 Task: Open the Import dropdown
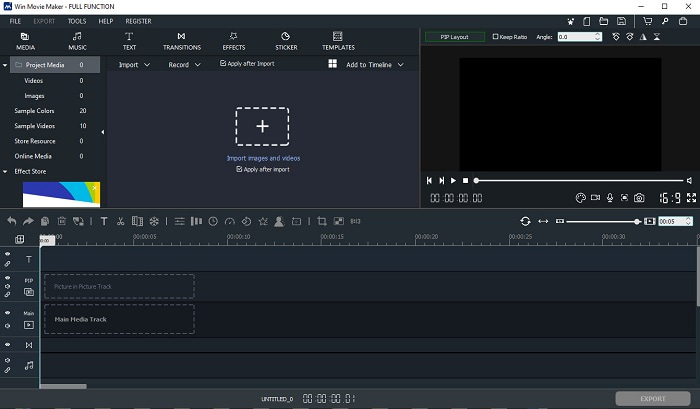click(x=134, y=65)
